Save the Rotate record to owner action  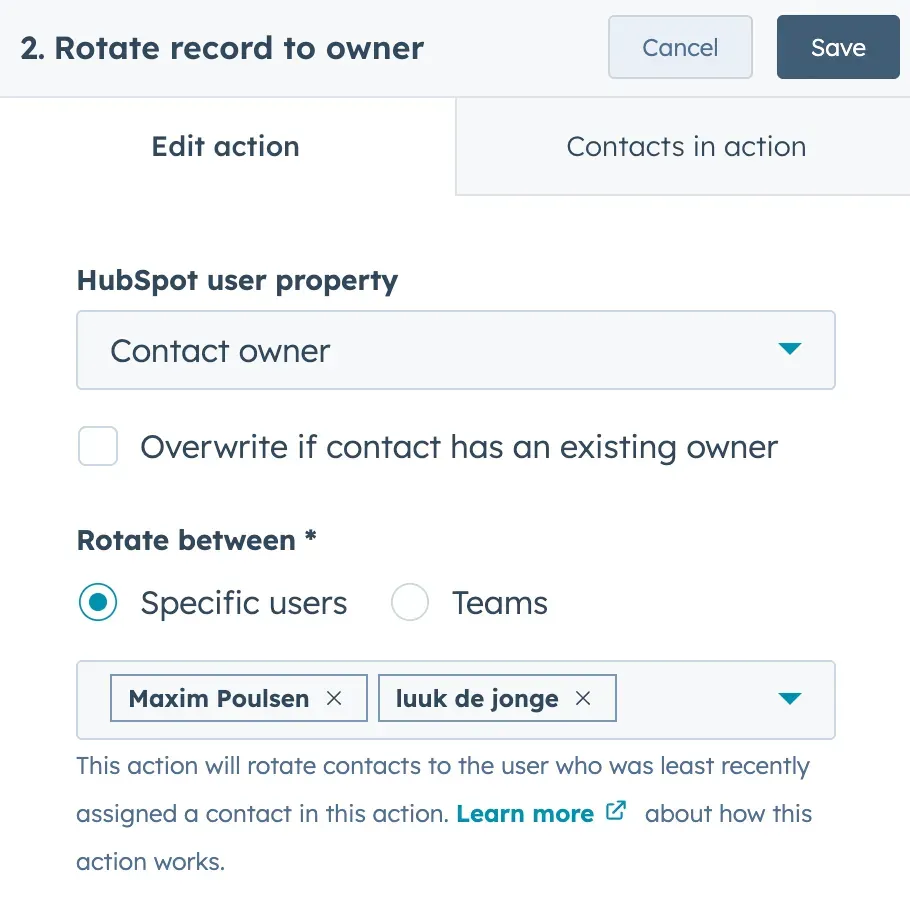tap(838, 47)
